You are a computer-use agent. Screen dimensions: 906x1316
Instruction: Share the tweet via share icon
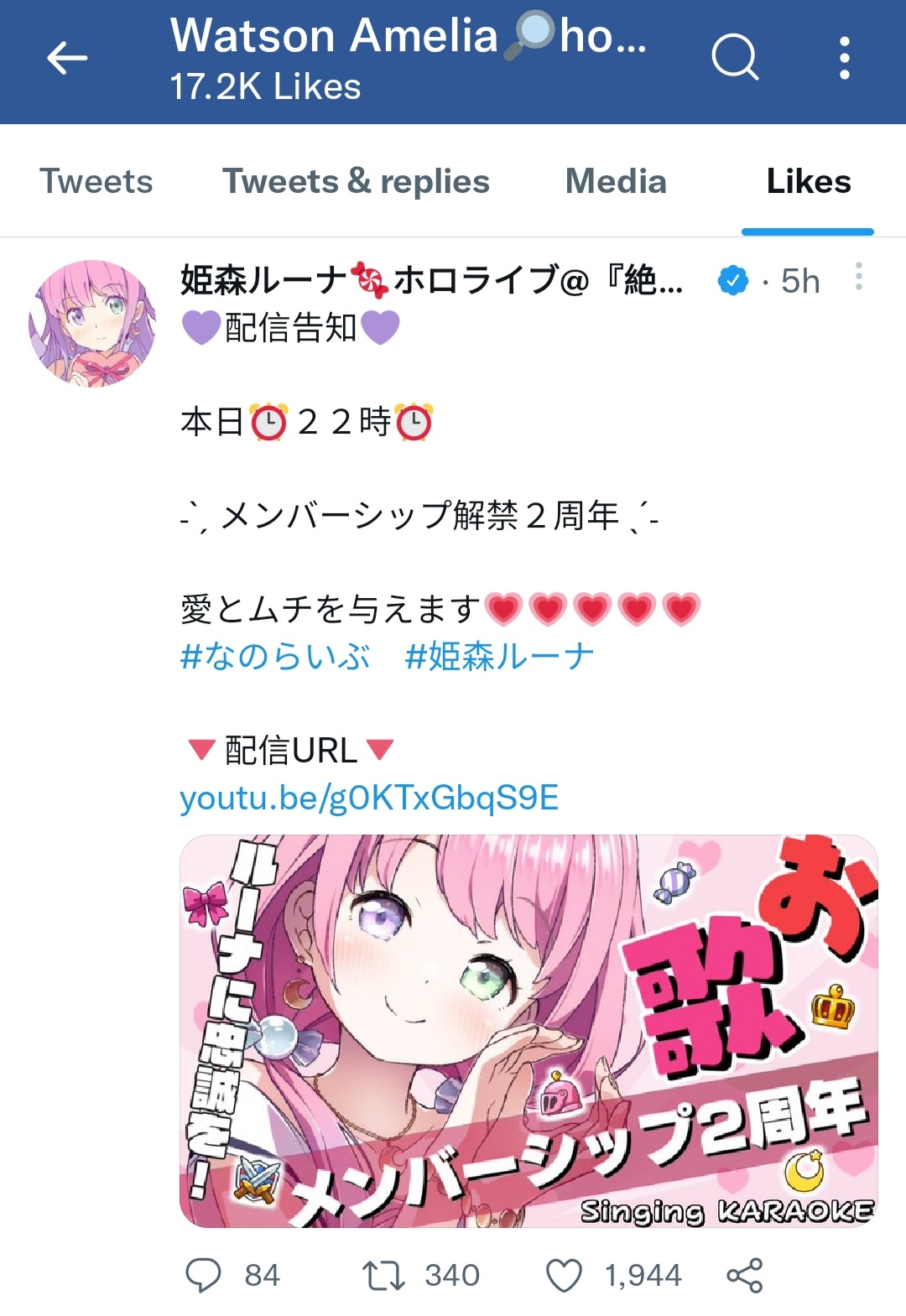744,1276
